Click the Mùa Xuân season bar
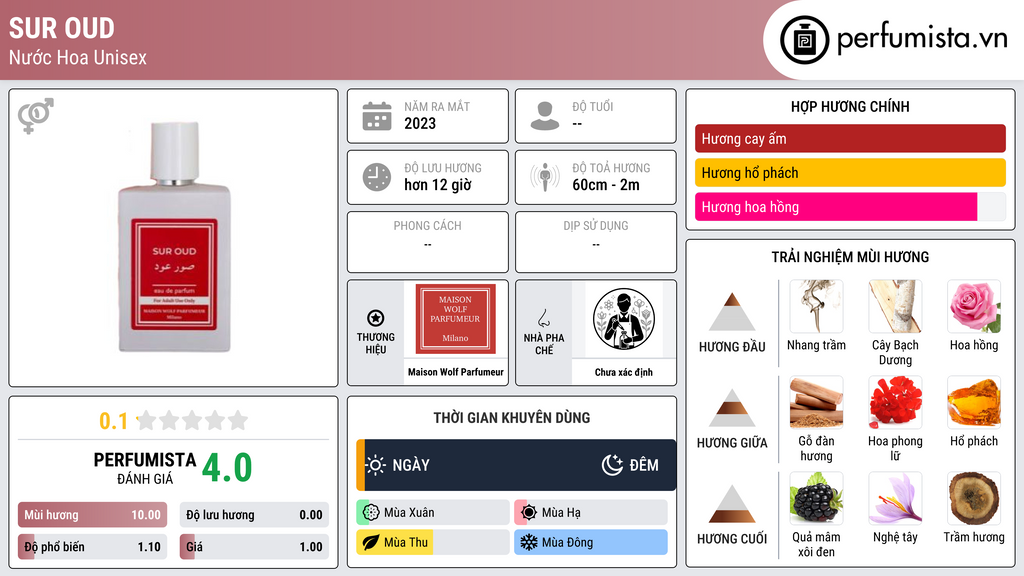 click(433, 513)
